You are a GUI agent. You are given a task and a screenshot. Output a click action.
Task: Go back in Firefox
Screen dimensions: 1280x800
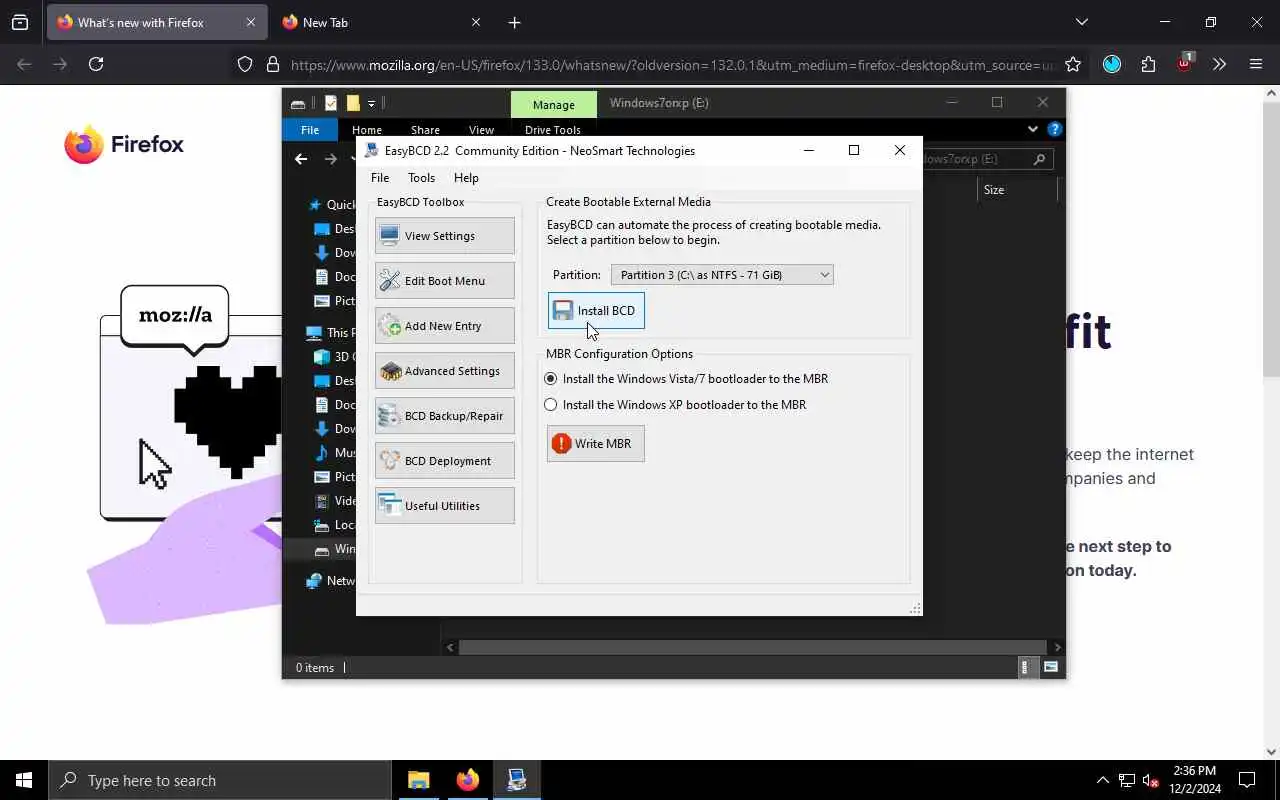point(24,64)
